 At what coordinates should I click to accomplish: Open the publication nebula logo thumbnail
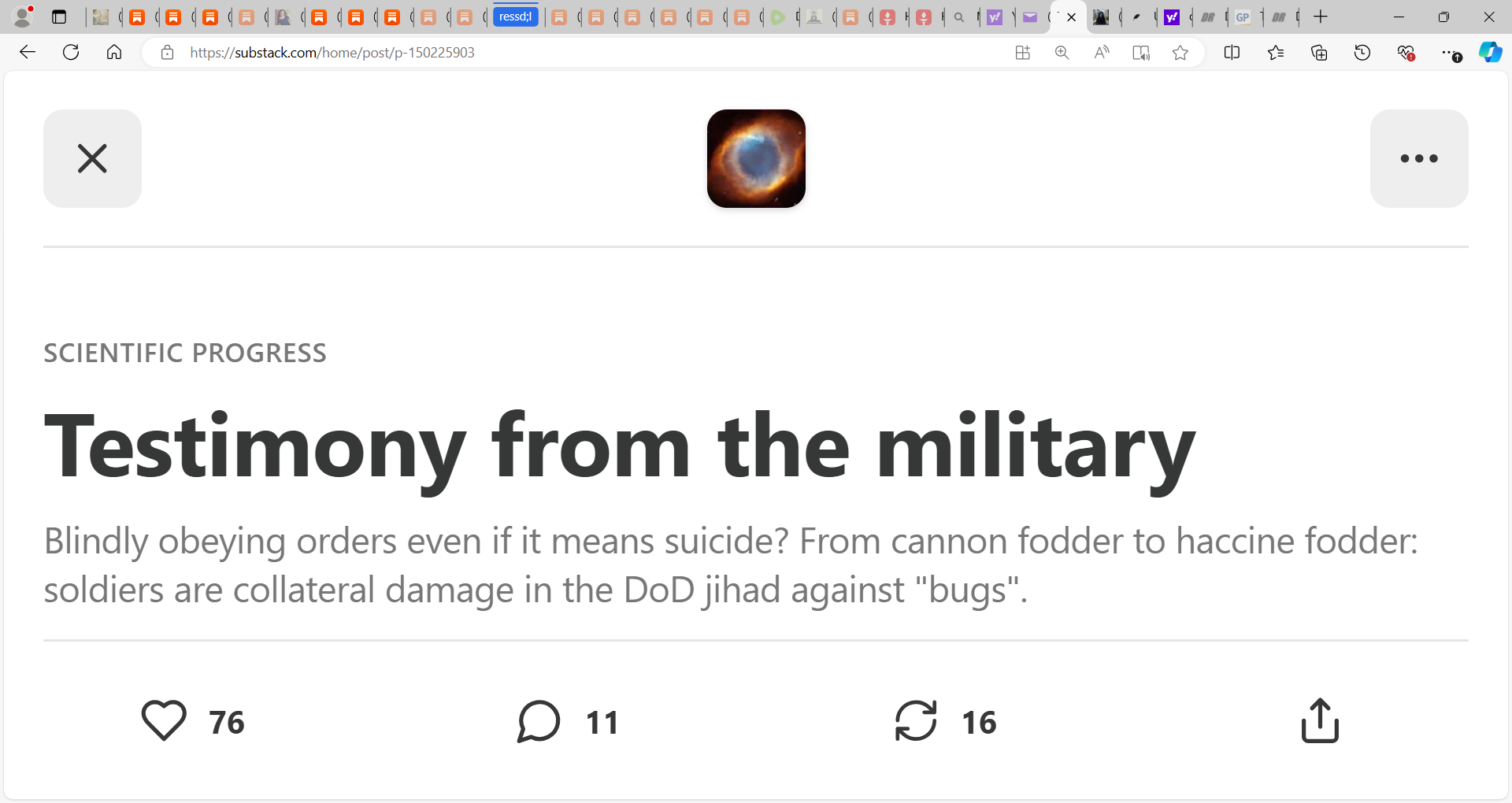point(756,158)
